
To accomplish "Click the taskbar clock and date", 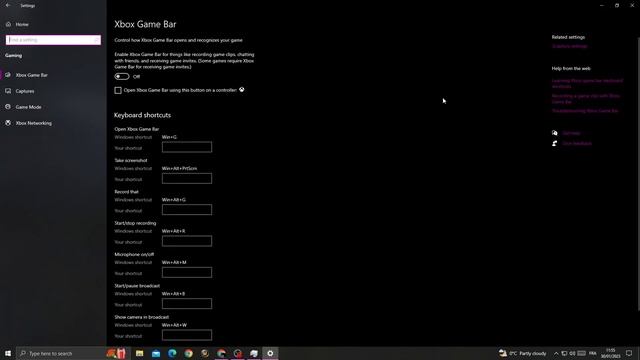I will click(611, 353).
